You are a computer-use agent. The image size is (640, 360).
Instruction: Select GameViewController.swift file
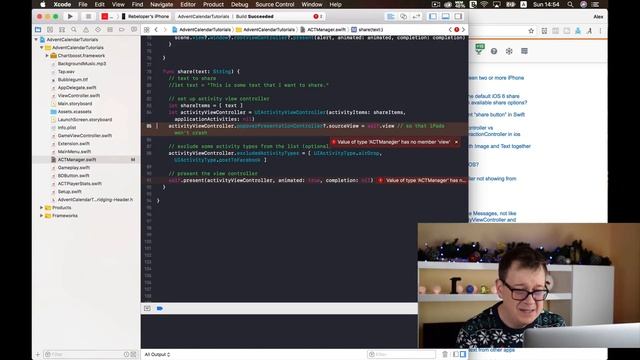click(x=84, y=136)
